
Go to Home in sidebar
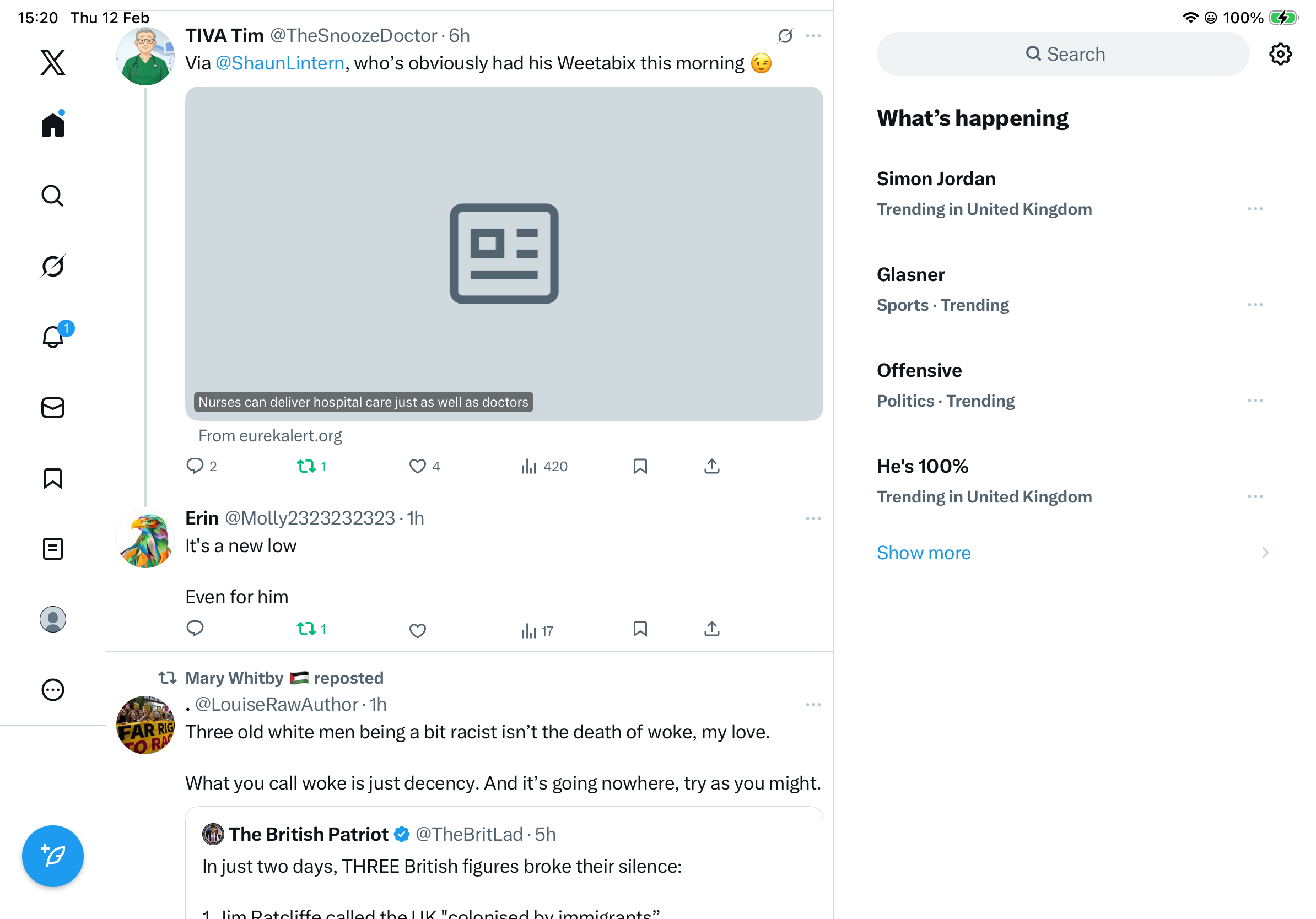pyautogui.click(x=53, y=125)
